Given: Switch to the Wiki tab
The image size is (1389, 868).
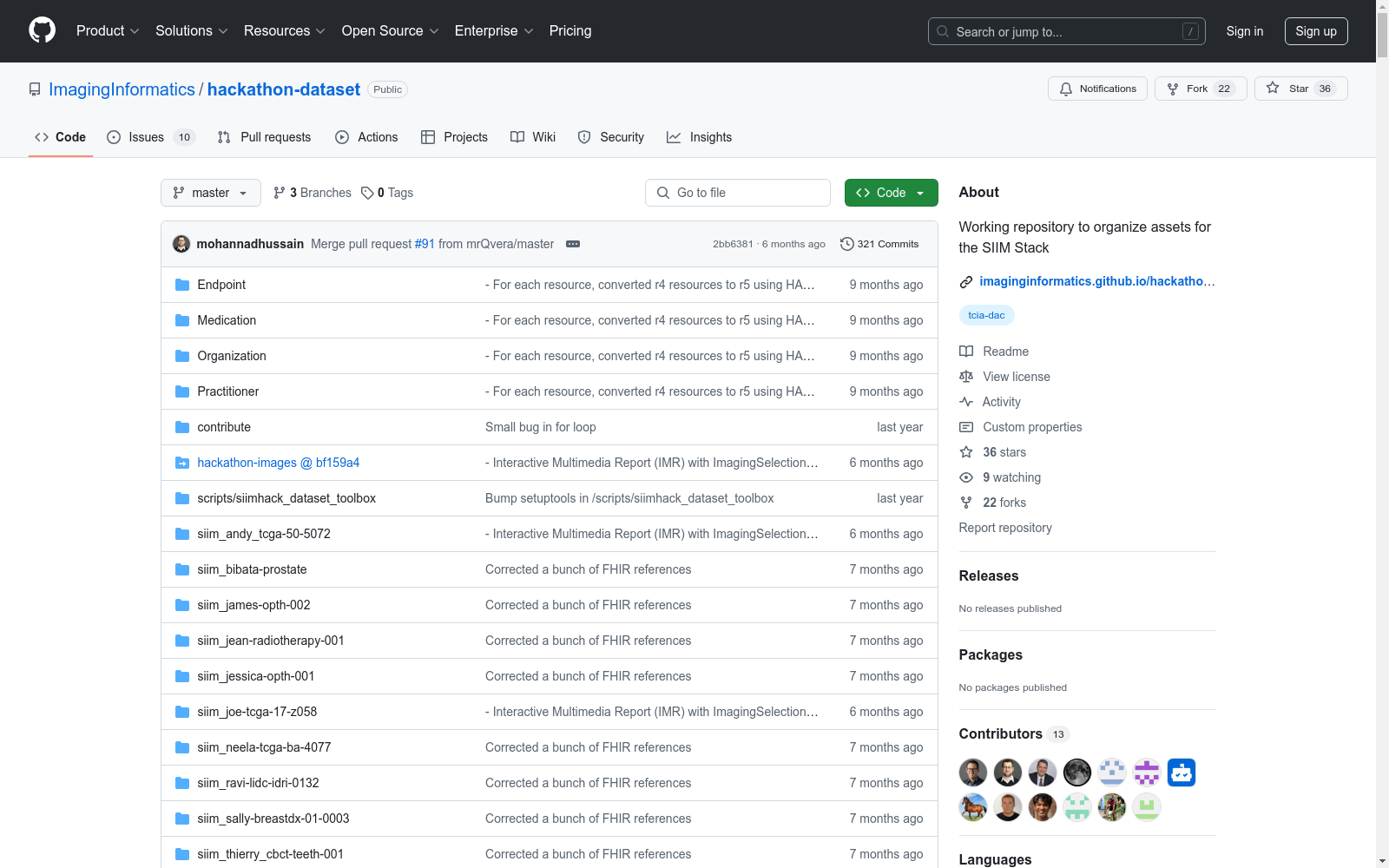Looking at the screenshot, I should (533, 137).
